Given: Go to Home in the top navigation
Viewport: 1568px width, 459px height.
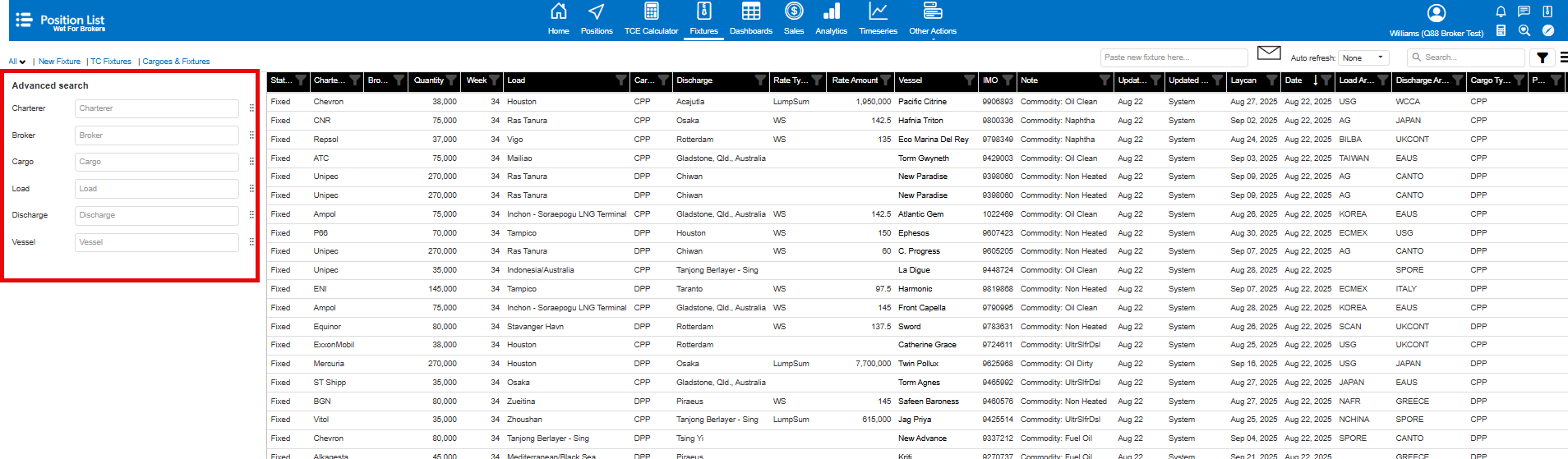Looking at the screenshot, I should point(558,20).
